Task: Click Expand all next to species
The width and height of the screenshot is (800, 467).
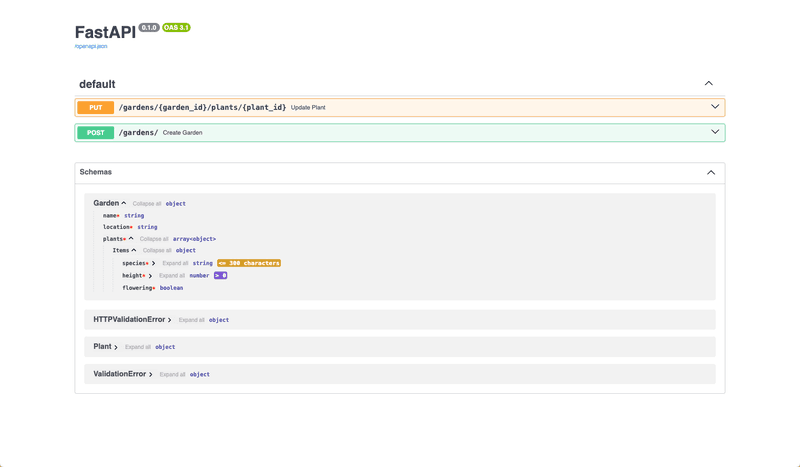Action: 175,263
